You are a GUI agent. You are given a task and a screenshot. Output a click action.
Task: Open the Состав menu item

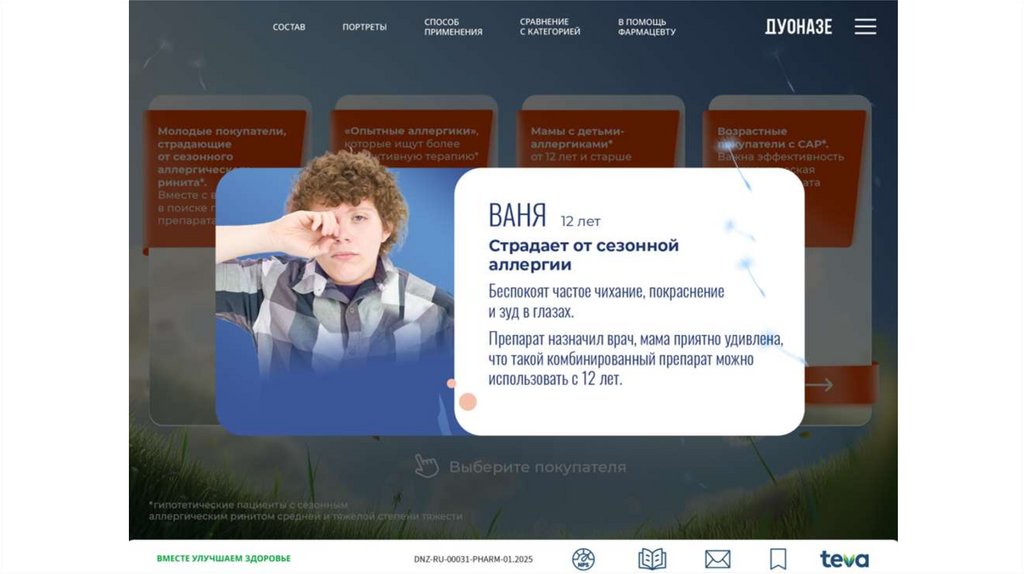tap(289, 27)
